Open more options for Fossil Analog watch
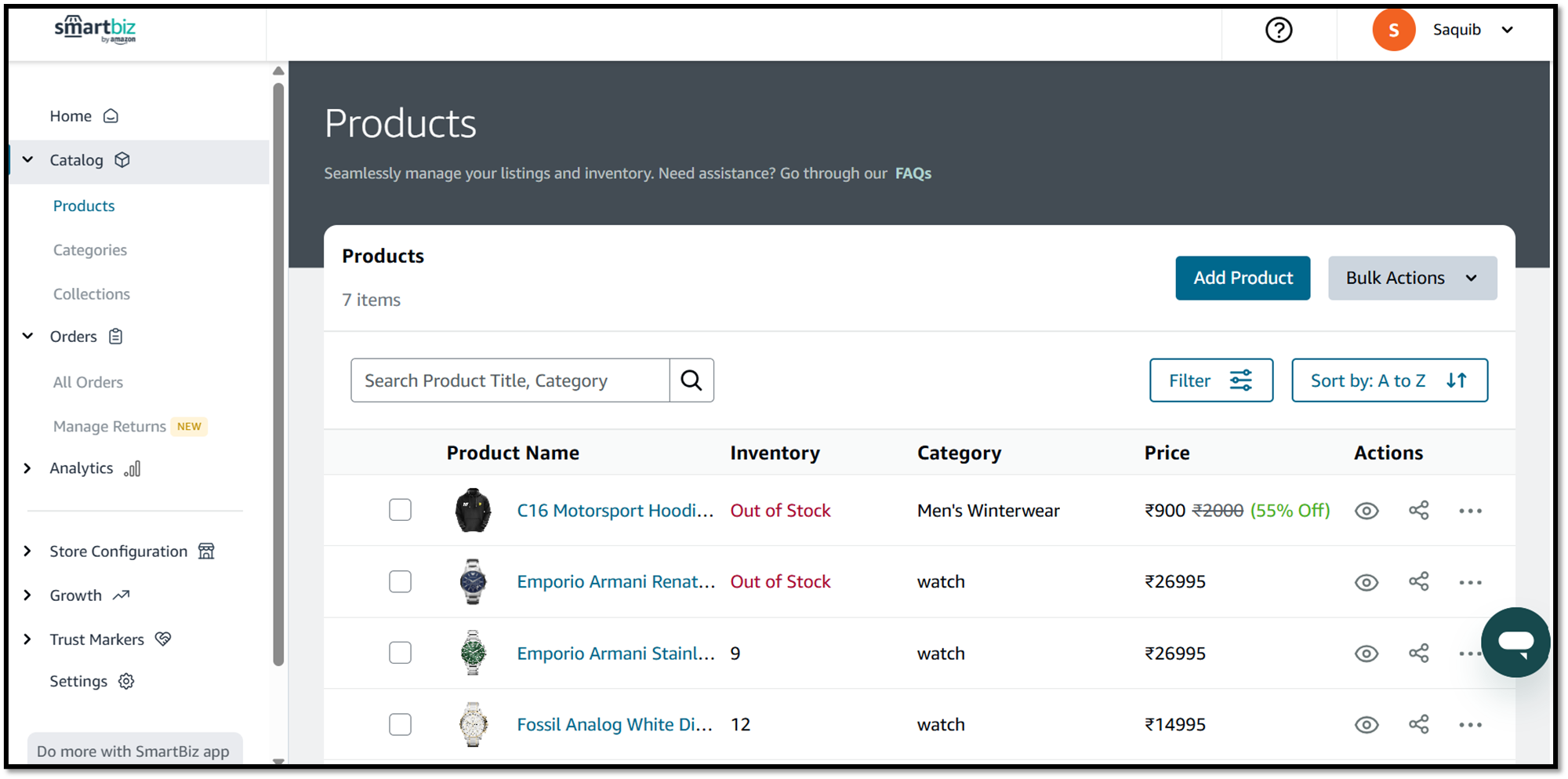Screen dimensions: 1568x779 [x=1470, y=725]
